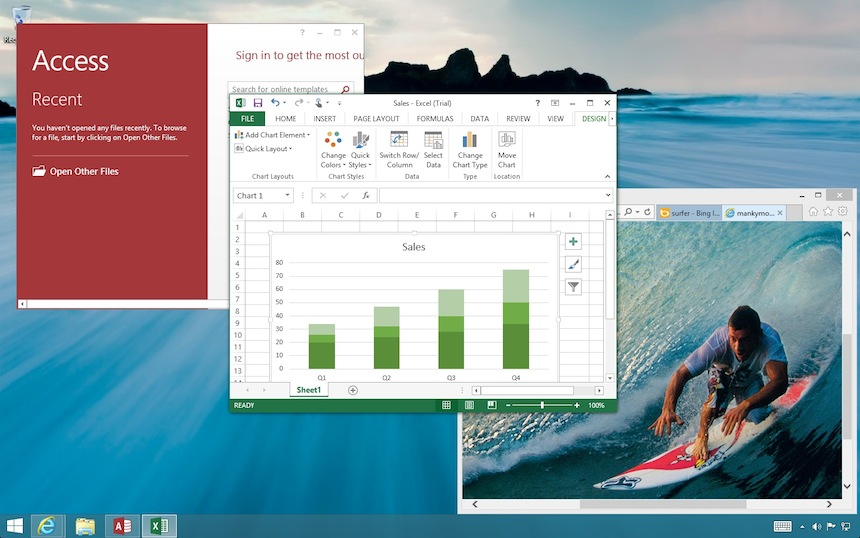This screenshot has width=860, height=538.
Task: Open the FILE tab in Excel
Action: [247, 118]
